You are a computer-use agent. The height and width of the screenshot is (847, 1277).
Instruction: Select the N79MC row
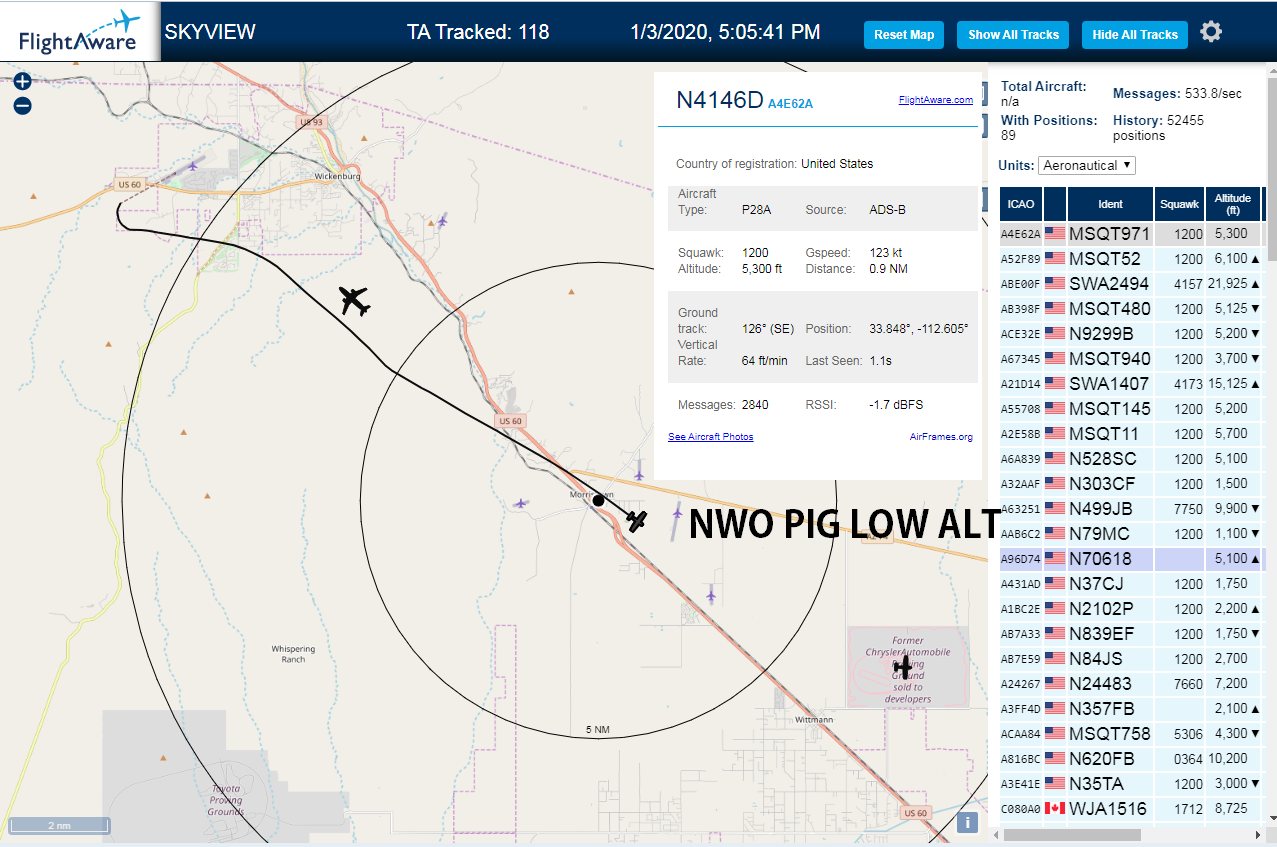click(x=1132, y=534)
